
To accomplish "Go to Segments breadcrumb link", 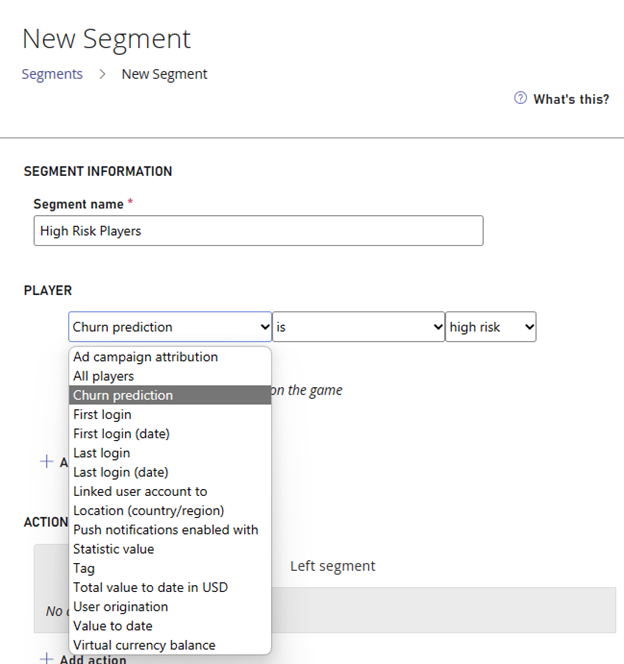I will tap(52, 74).
